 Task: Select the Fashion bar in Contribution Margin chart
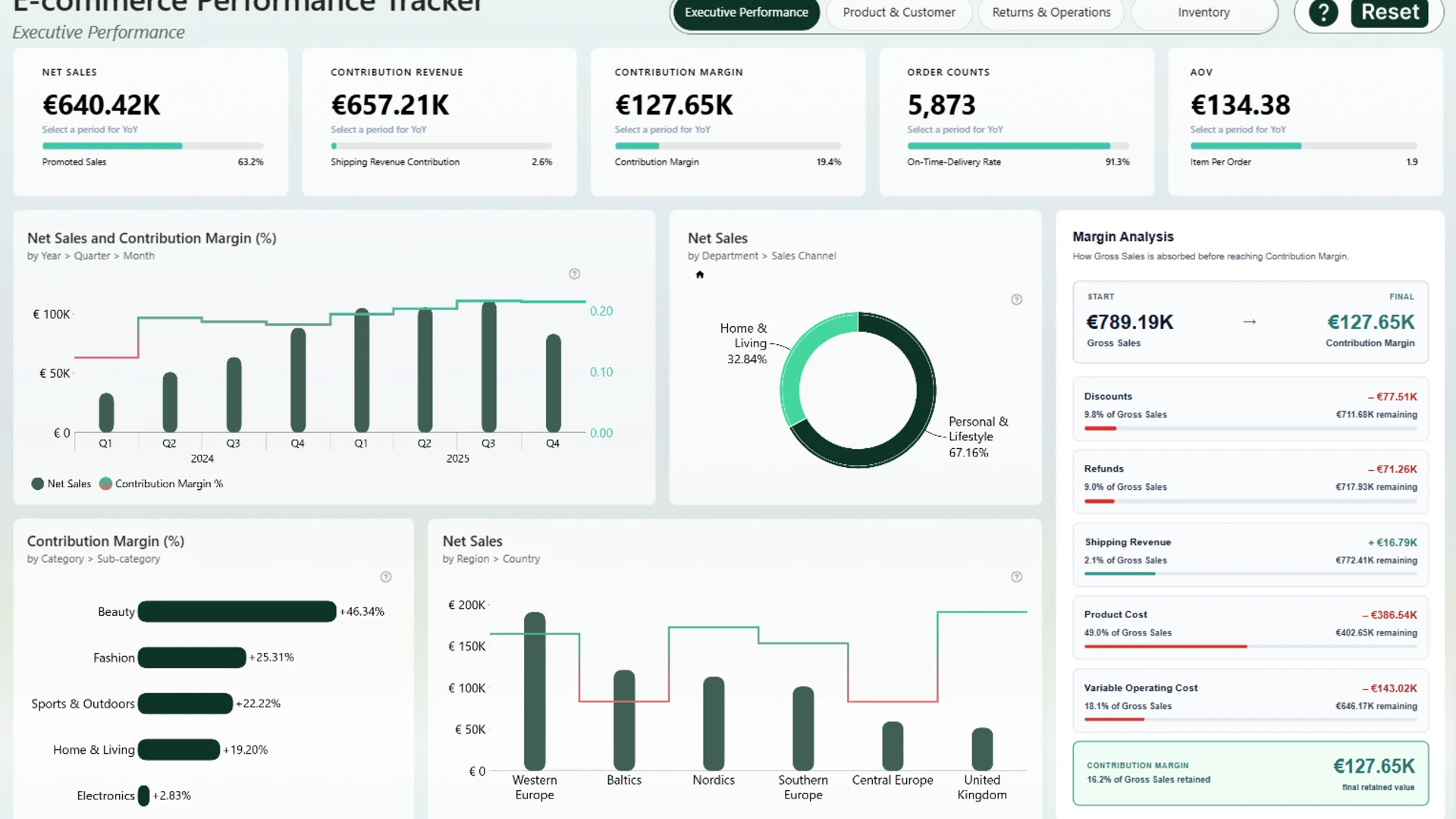192,657
